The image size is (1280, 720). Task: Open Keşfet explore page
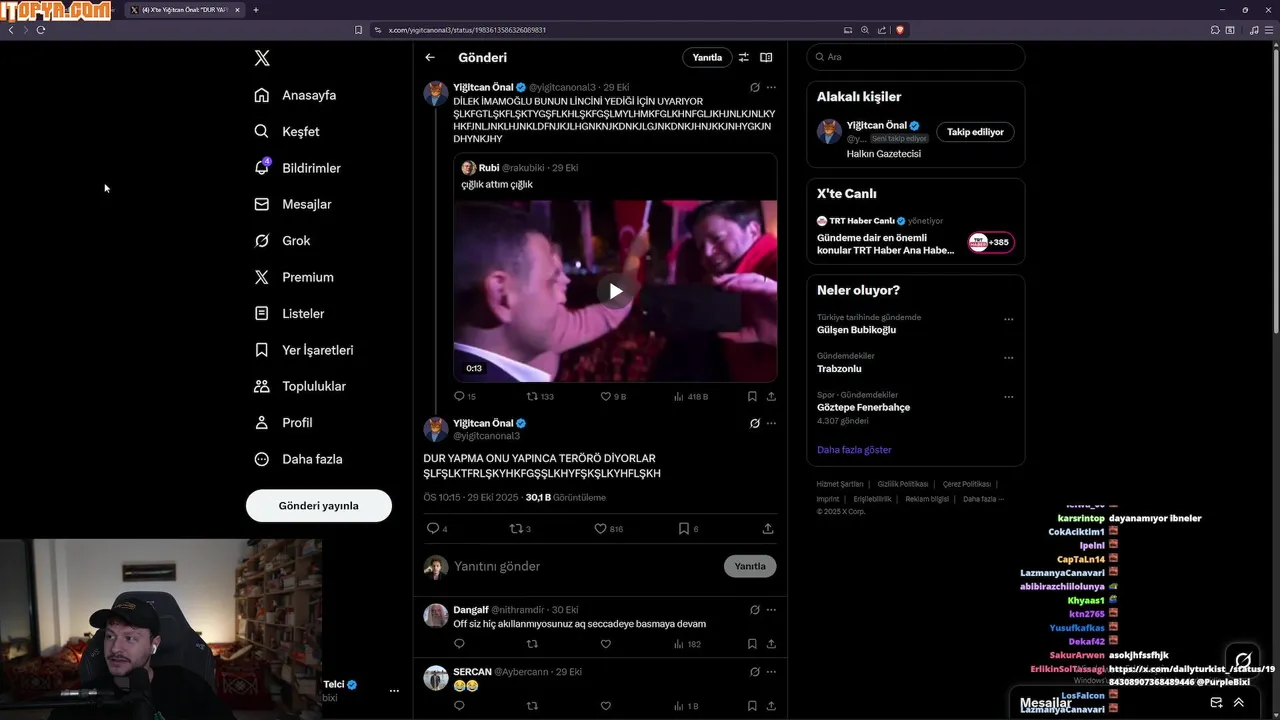click(x=287, y=131)
